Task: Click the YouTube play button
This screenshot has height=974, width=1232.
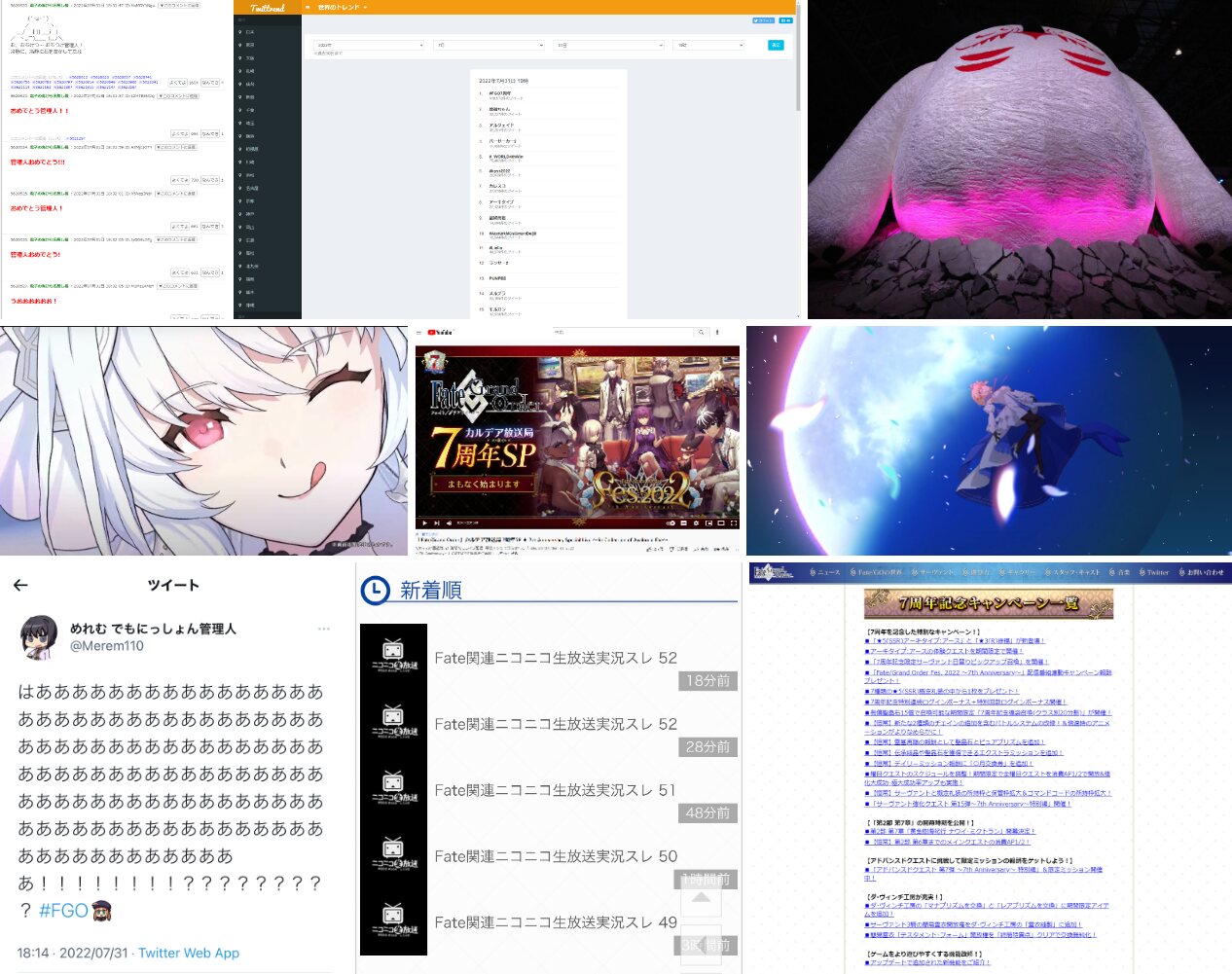Action: [x=424, y=523]
